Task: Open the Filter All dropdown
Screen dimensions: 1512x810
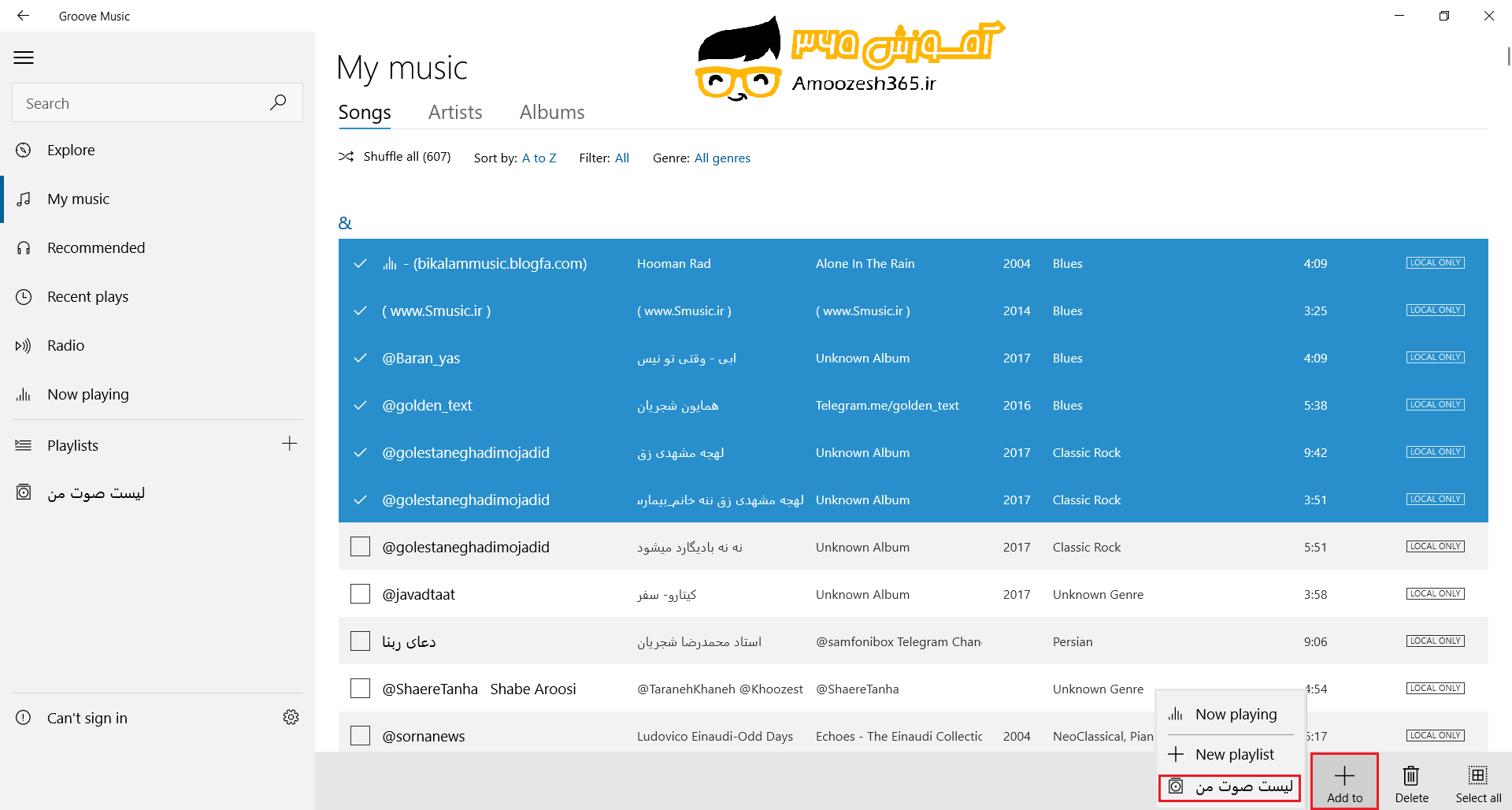Action: click(x=622, y=158)
